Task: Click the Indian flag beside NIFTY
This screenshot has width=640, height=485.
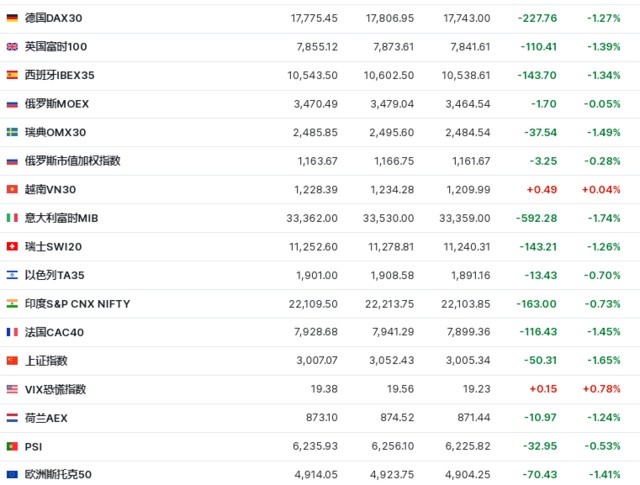Action: pyautogui.click(x=12, y=303)
